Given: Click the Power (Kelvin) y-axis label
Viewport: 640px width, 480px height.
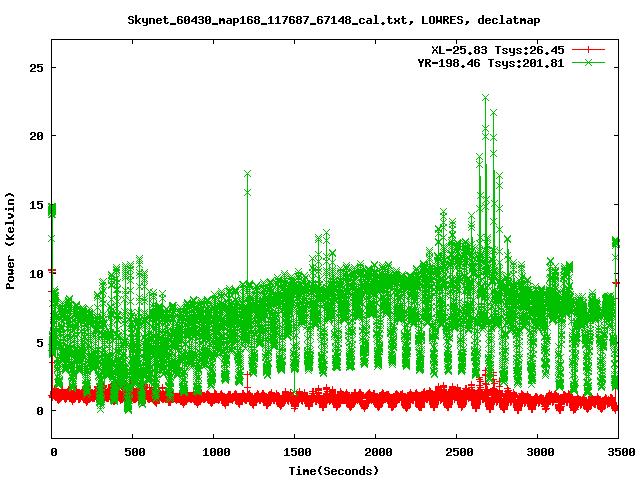Looking at the screenshot, I should [x=10, y=241].
